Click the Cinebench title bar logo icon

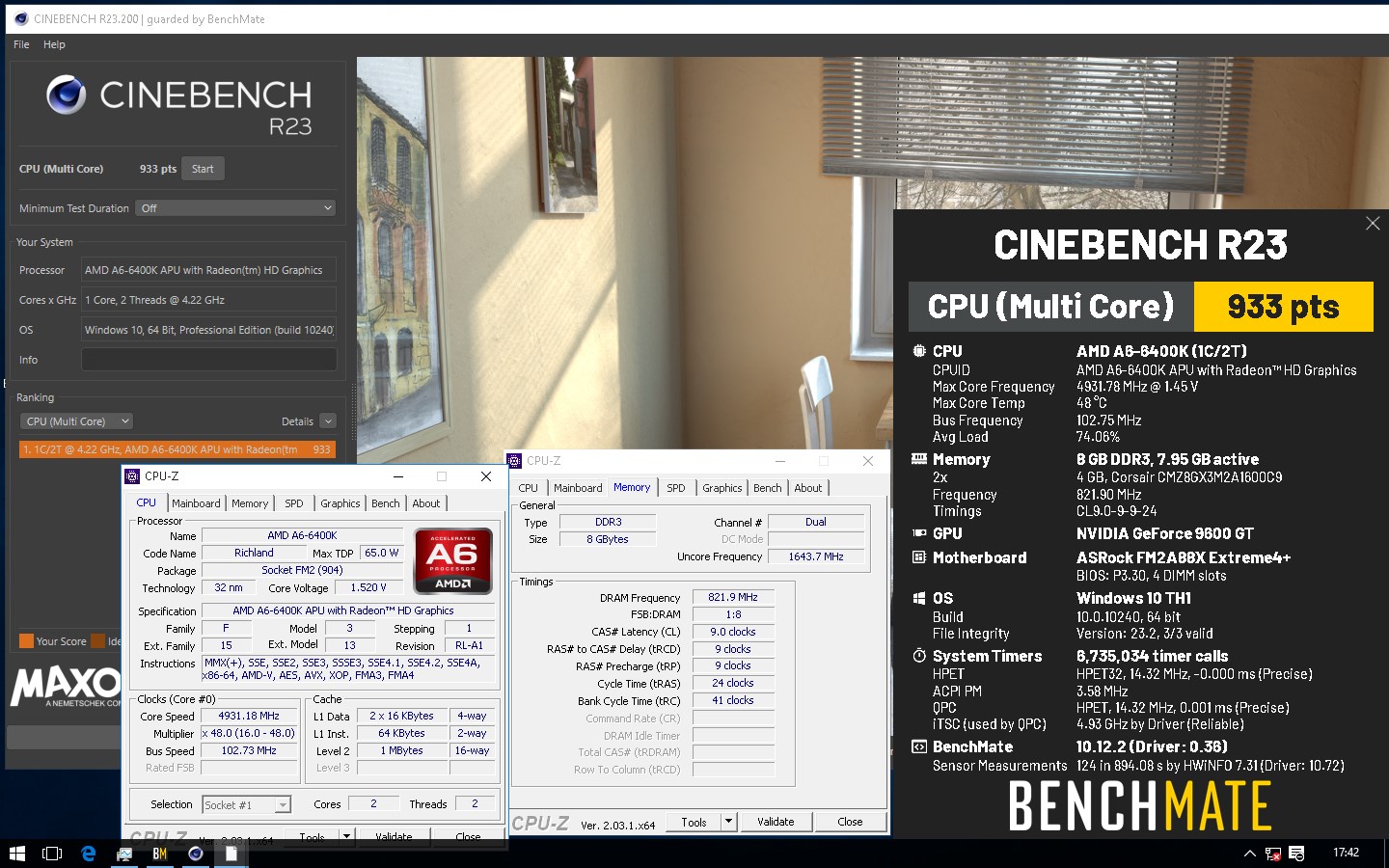point(22,18)
